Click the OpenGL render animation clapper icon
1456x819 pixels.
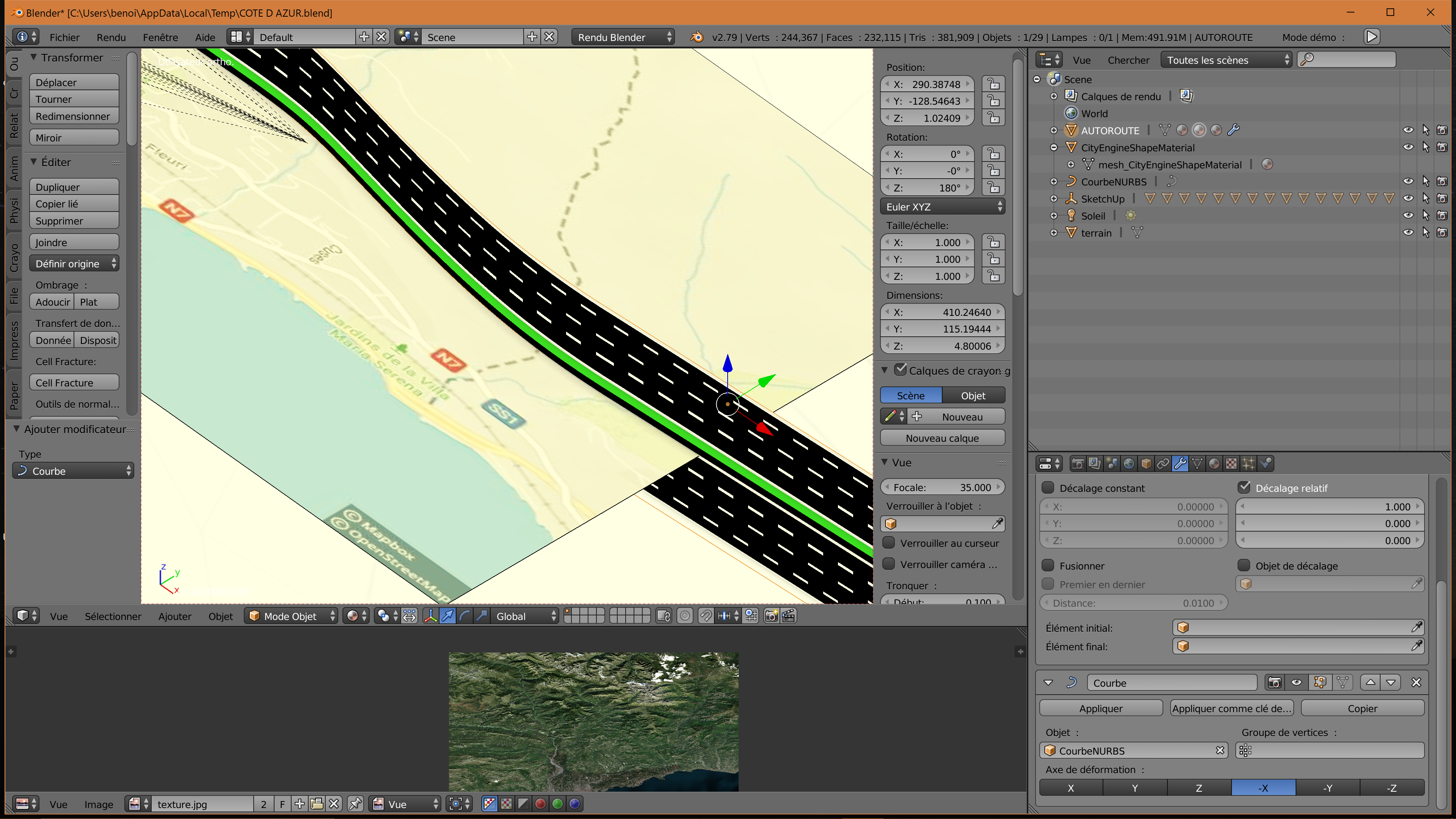coord(789,615)
